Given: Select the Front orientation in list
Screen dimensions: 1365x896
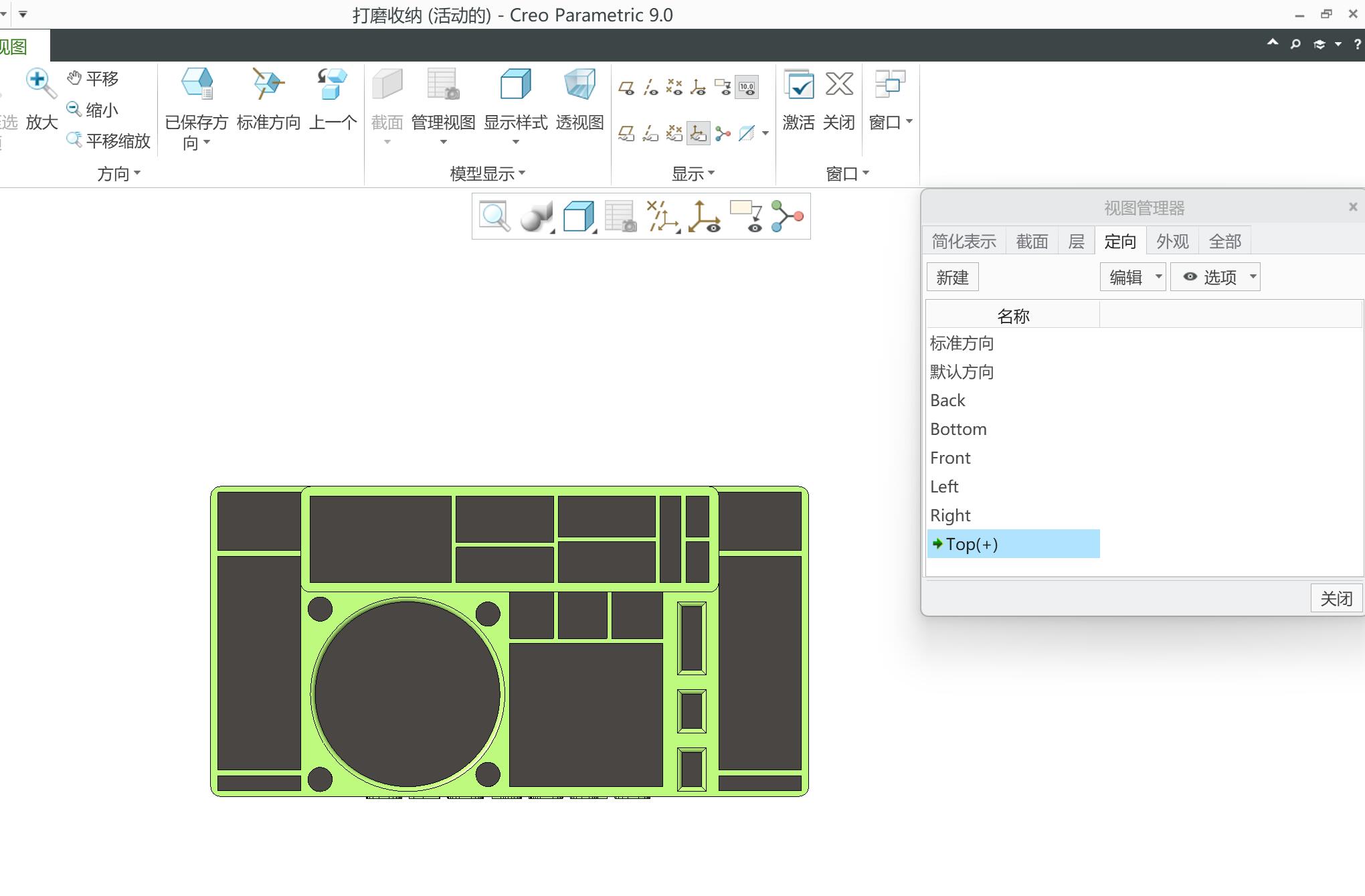Looking at the screenshot, I should pyautogui.click(x=950, y=458).
